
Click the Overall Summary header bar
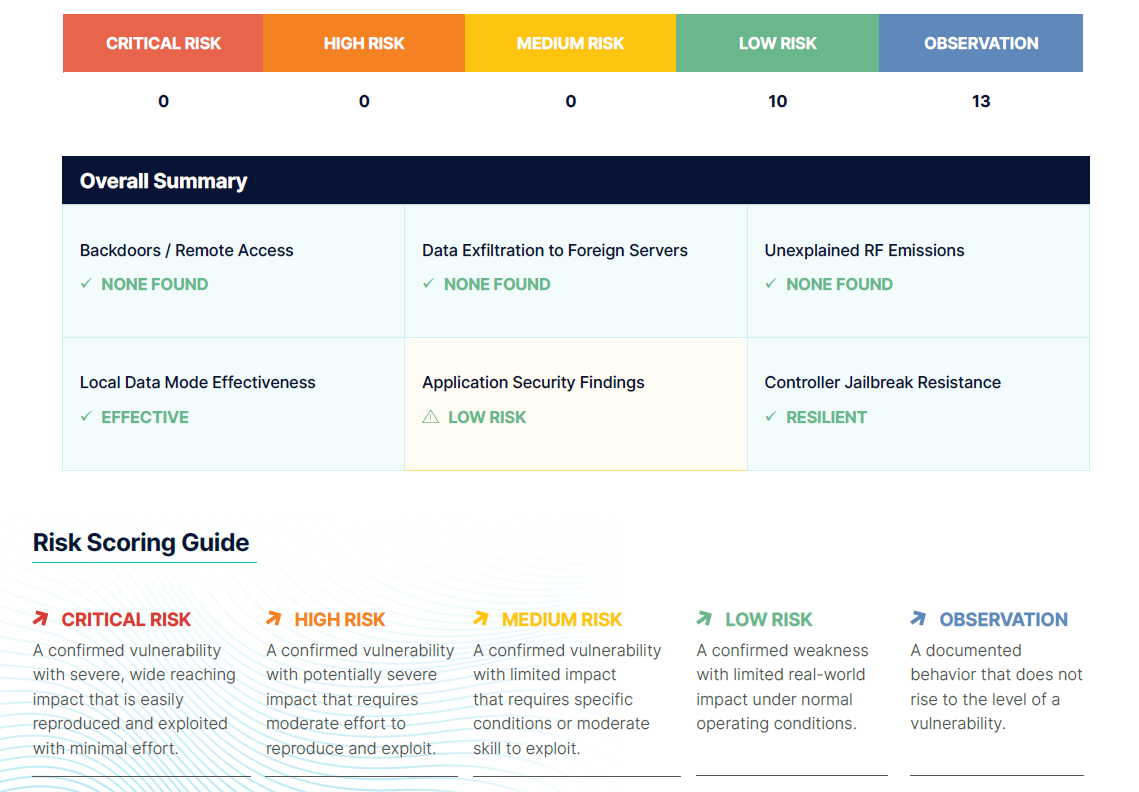click(575, 180)
